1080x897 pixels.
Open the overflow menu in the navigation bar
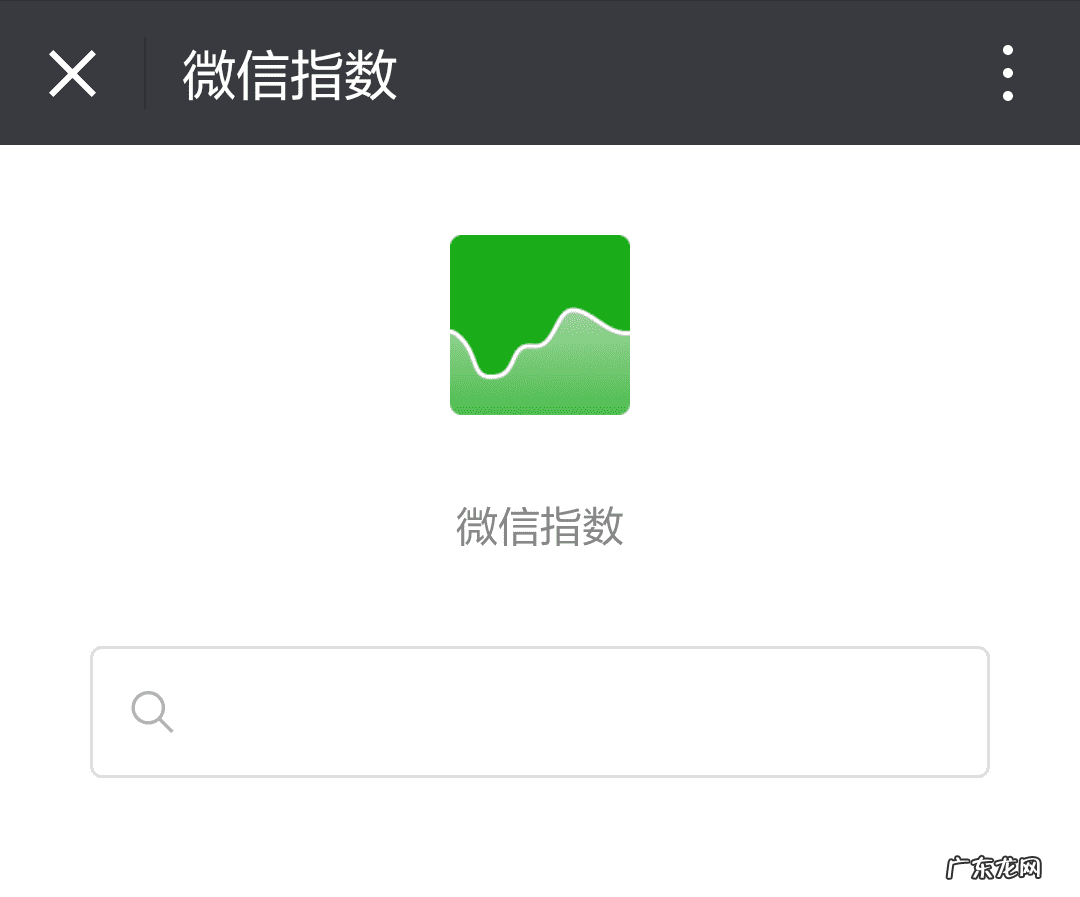point(1008,71)
